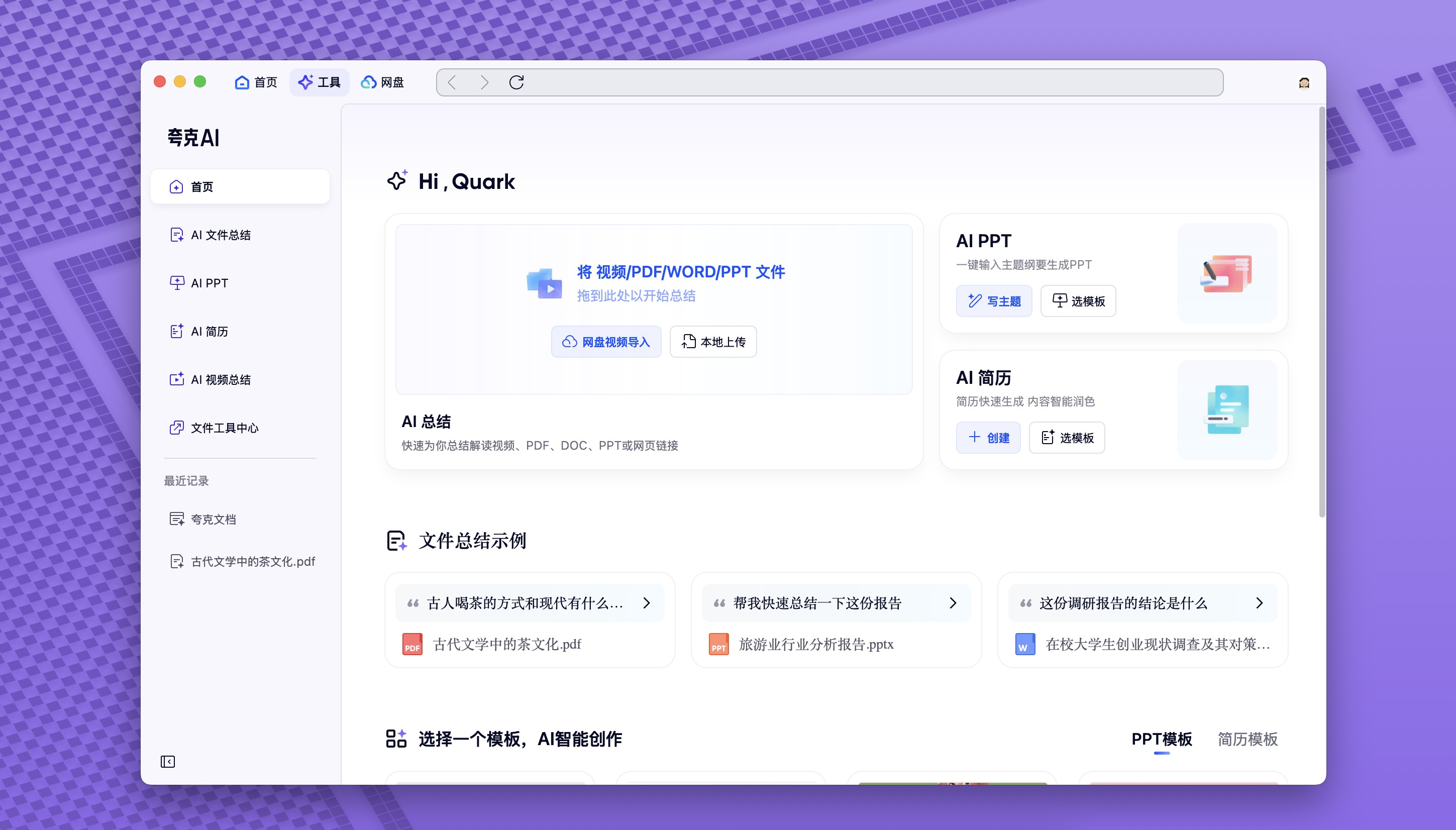The image size is (1456, 830).
Task: Switch to 简历模板 template tab
Action: [x=1247, y=739]
